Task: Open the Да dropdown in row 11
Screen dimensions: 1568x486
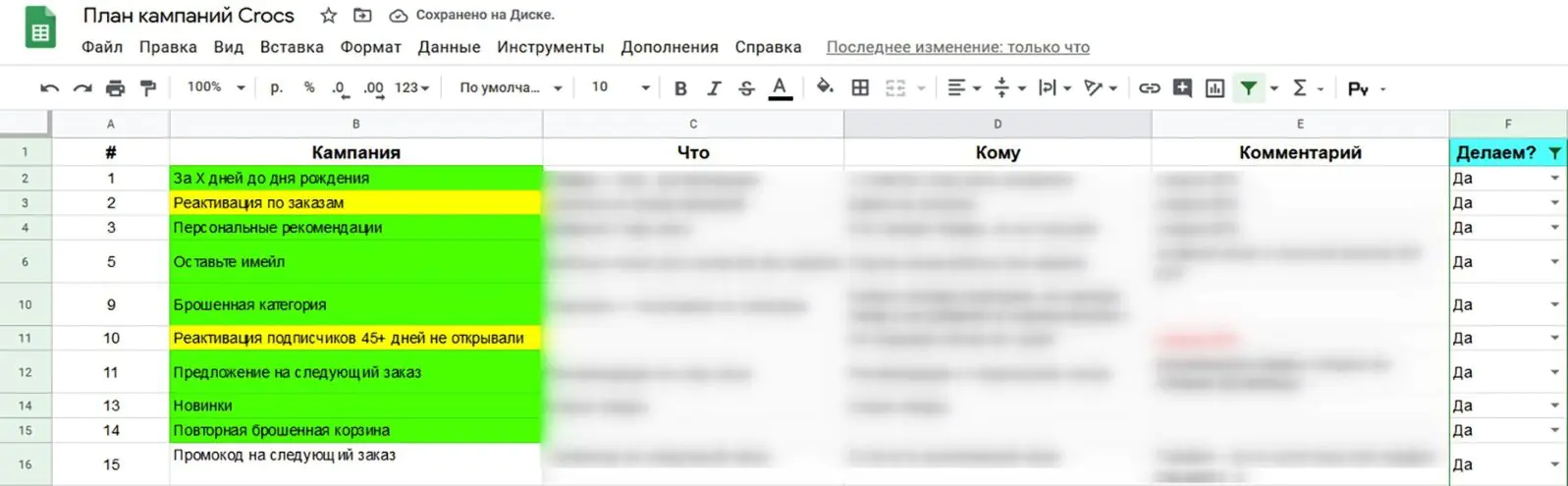Action: 1554,338
